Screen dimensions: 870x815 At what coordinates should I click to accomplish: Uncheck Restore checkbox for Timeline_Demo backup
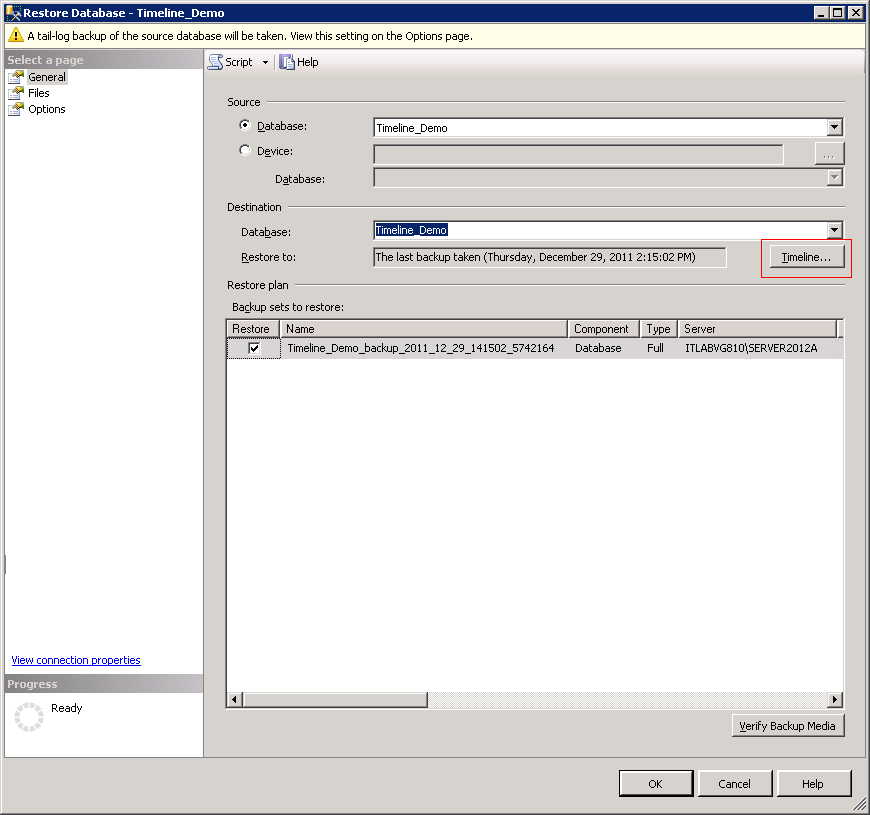point(254,348)
